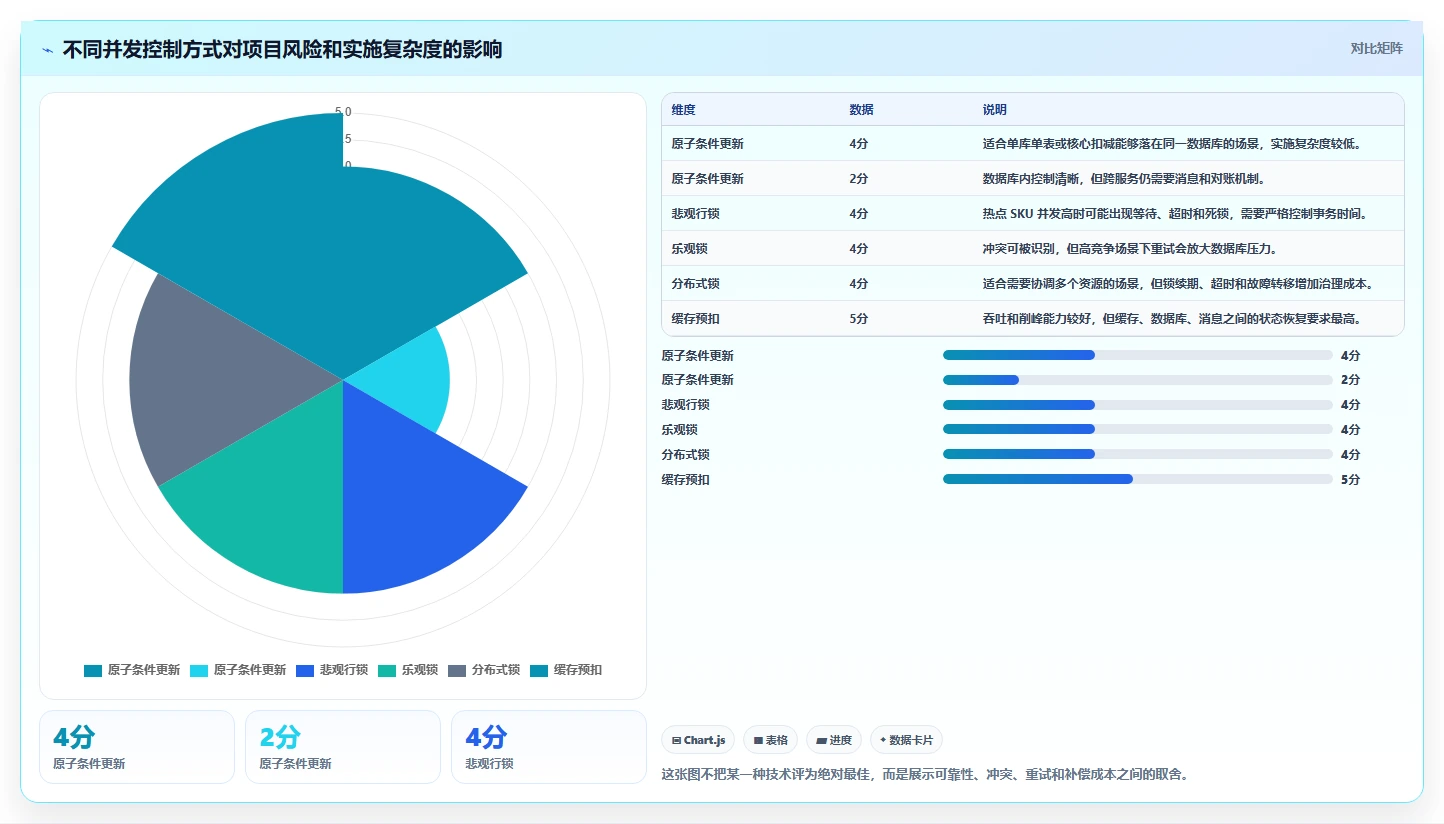Toggle the cyan 原子条件更新 legend entry
The width and height of the screenshot is (1444, 824).
(238, 670)
